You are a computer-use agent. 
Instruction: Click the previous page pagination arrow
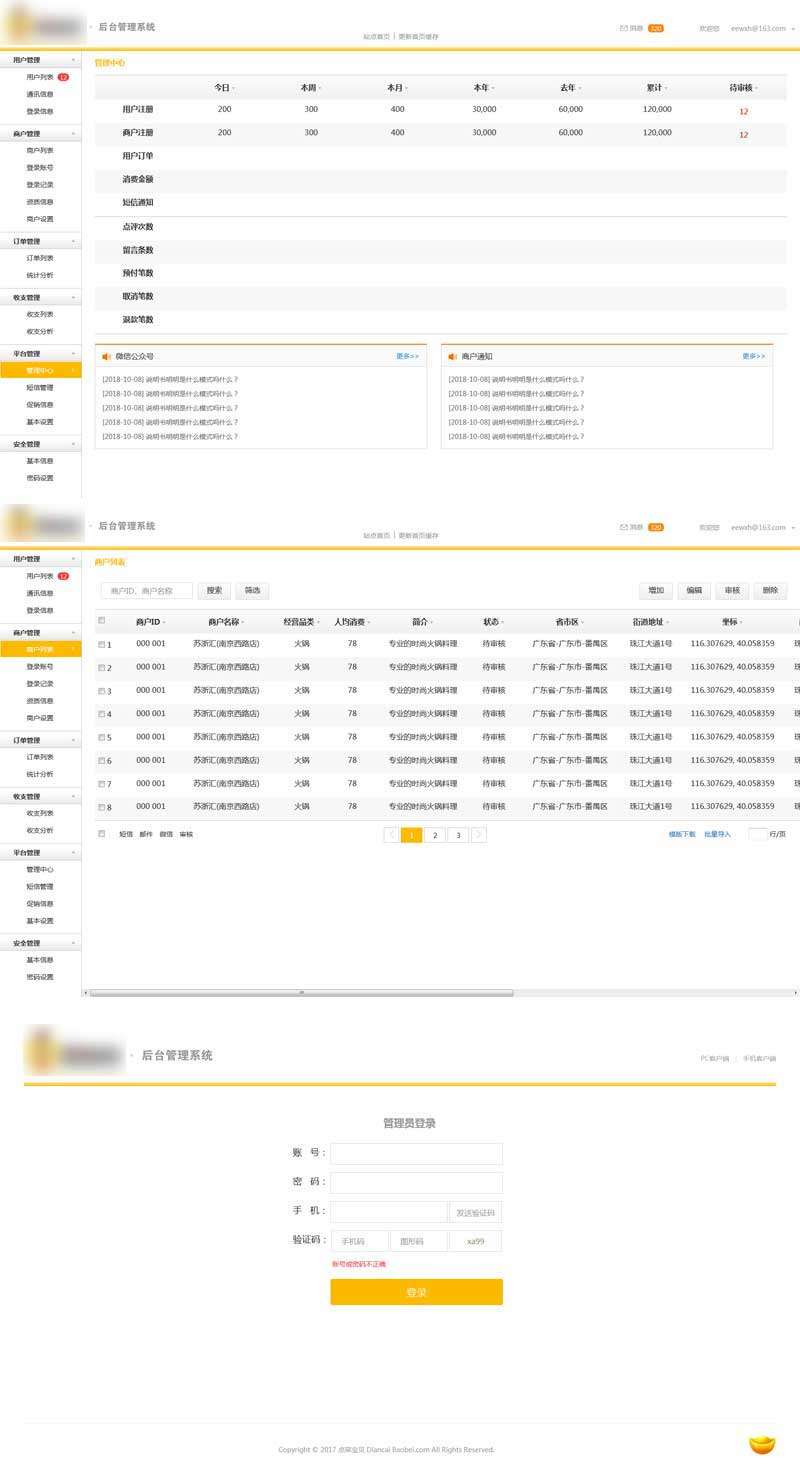(x=391, y=835)
